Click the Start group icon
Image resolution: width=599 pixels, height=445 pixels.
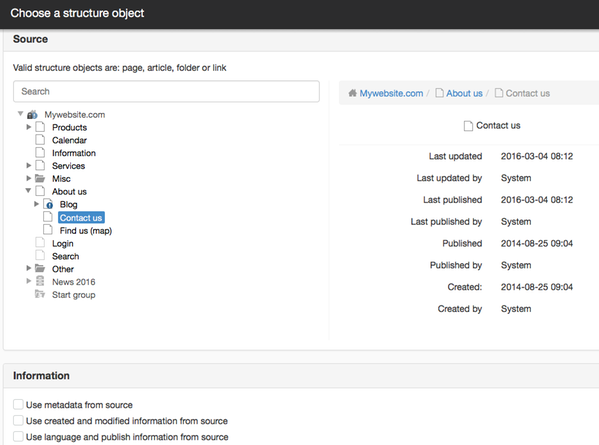pos(40,294)
